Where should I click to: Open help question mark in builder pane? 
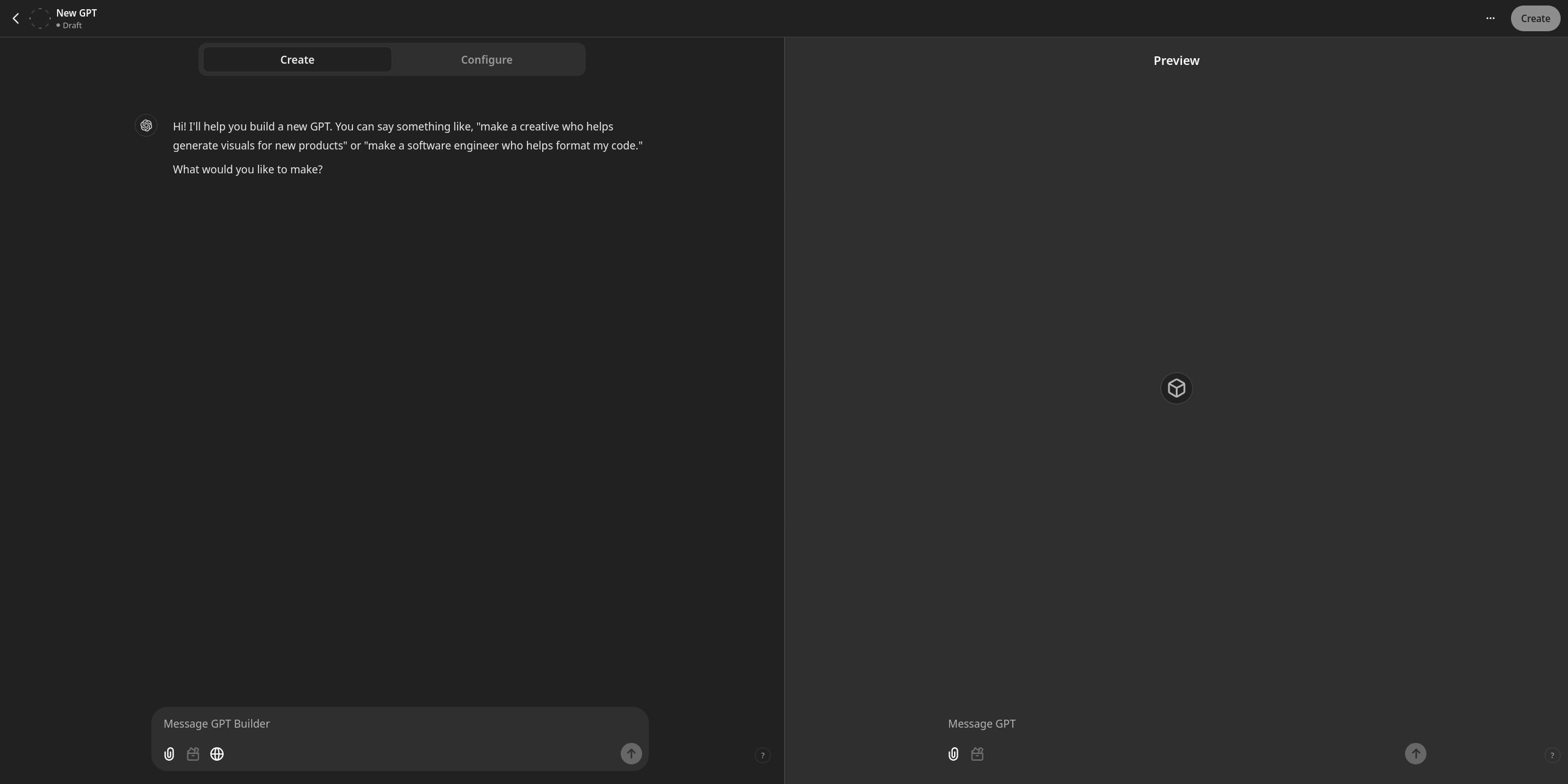762,755
